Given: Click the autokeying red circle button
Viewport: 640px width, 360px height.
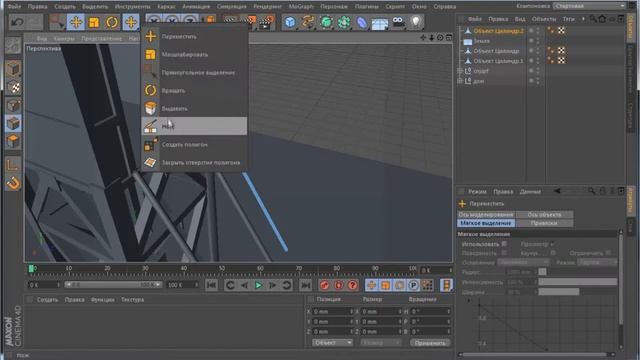Looking at the screenshot, I should tap(338, 285).
